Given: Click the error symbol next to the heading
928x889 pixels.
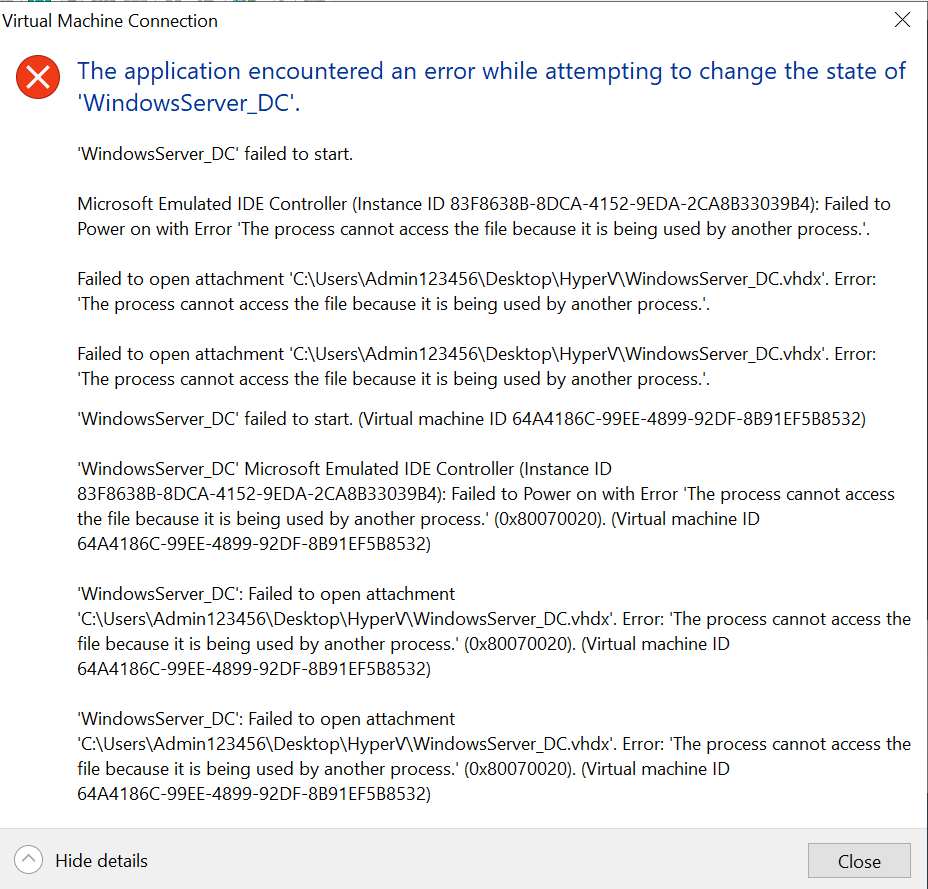Looking at the screenshot, I should 38,76.
